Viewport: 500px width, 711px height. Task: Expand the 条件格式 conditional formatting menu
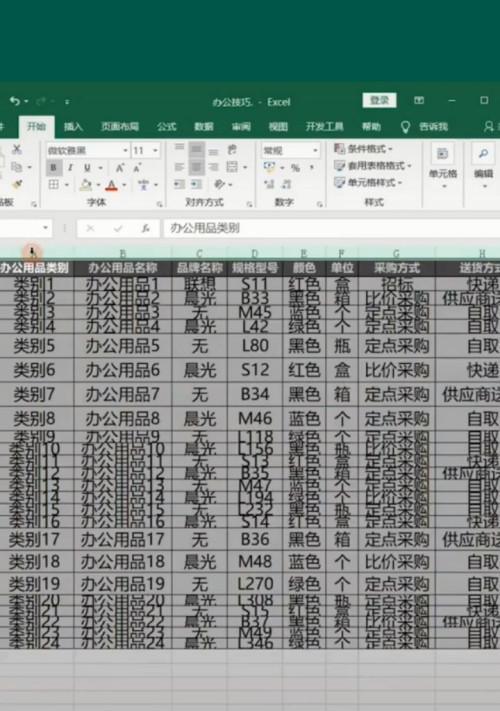click(363, 149)
